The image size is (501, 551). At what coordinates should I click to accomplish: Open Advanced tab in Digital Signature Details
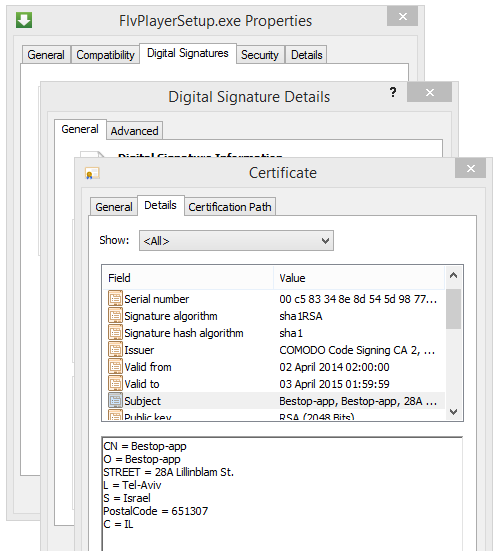click(134, 131)
